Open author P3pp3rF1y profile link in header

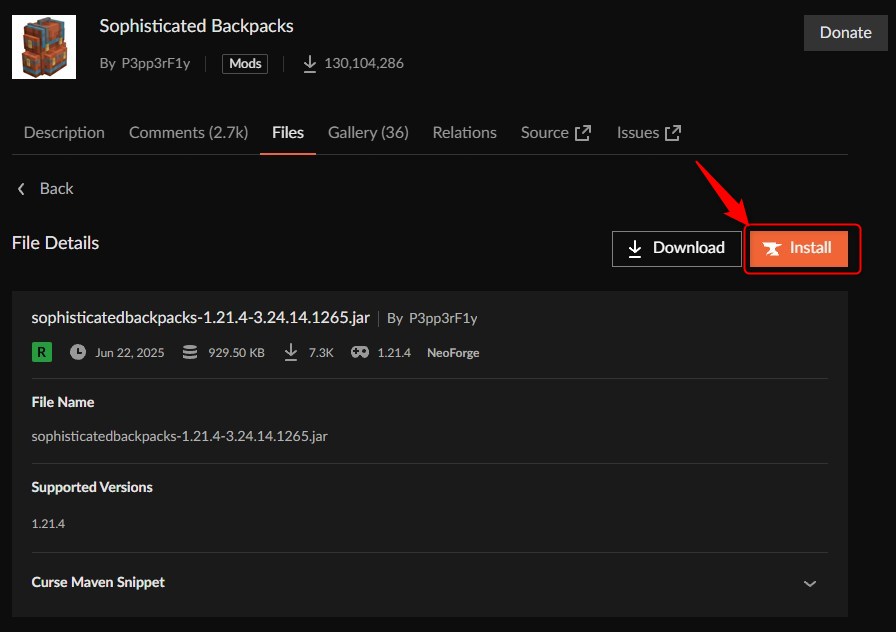pyautogui.click(x=155, y=63)
